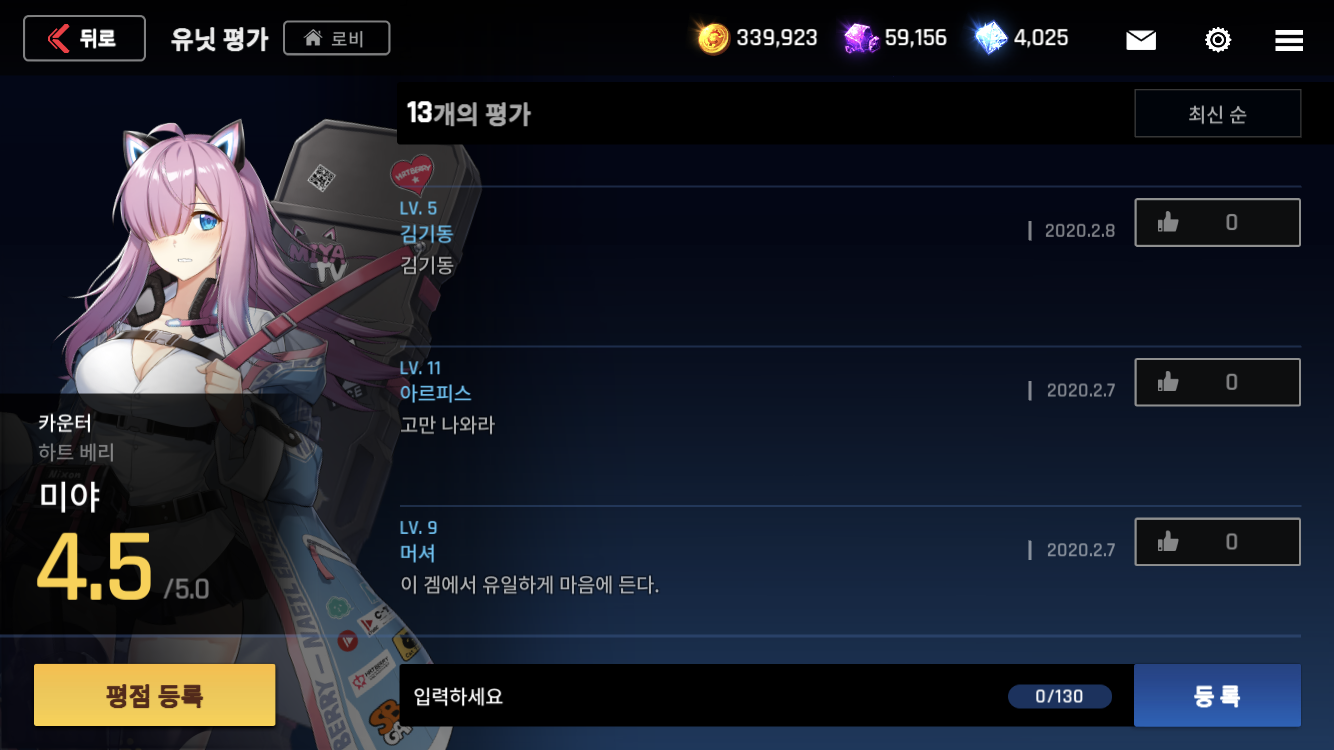
Task: Like 아르피스's review with thumbs-up
Action: tap(1217, 382)
